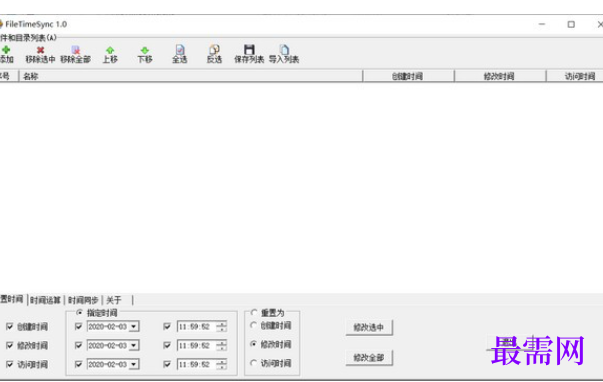Screen dimensions: 603x382
Task: Open date dropdown arrow in 创建时间 row
Action: (133, 327)
